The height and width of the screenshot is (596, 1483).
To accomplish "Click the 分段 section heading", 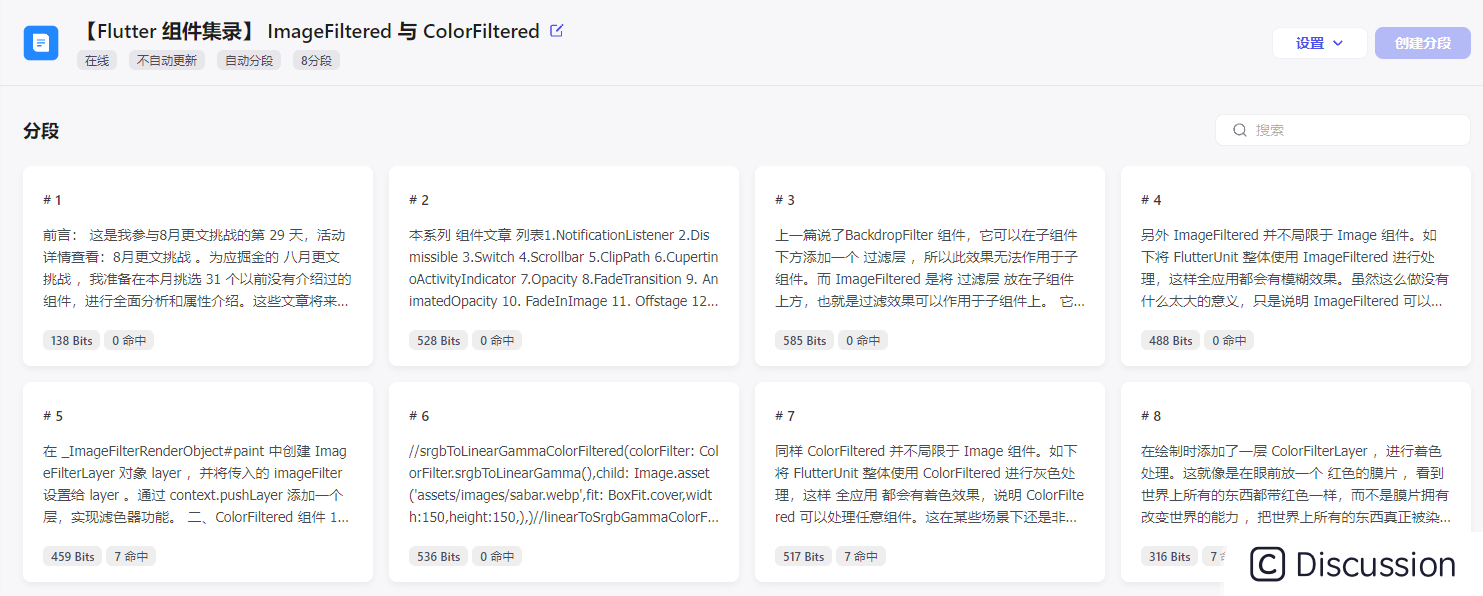I will [41, 131].
